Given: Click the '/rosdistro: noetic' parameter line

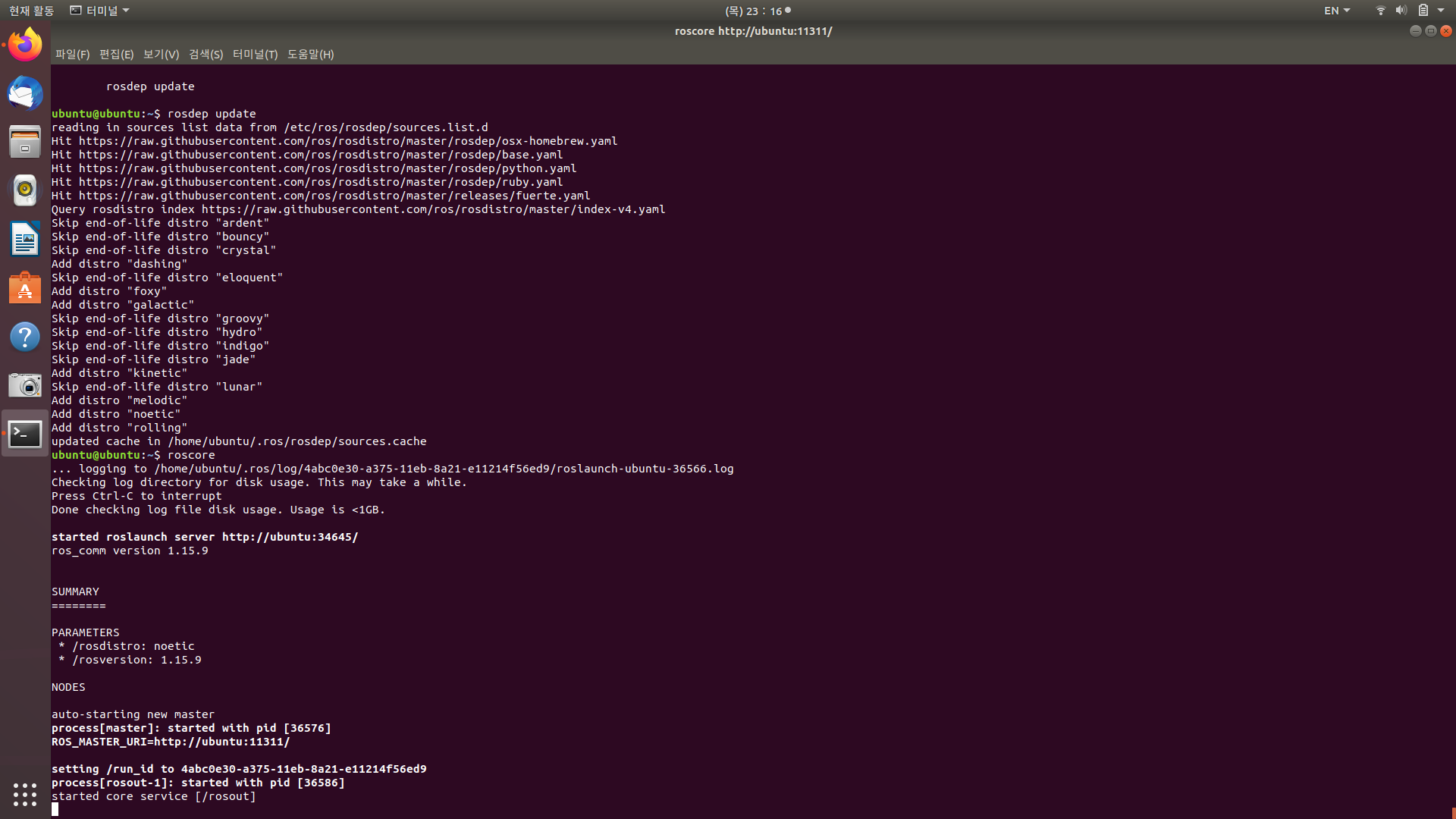Looking at the screenshot, I should [127, 646].
